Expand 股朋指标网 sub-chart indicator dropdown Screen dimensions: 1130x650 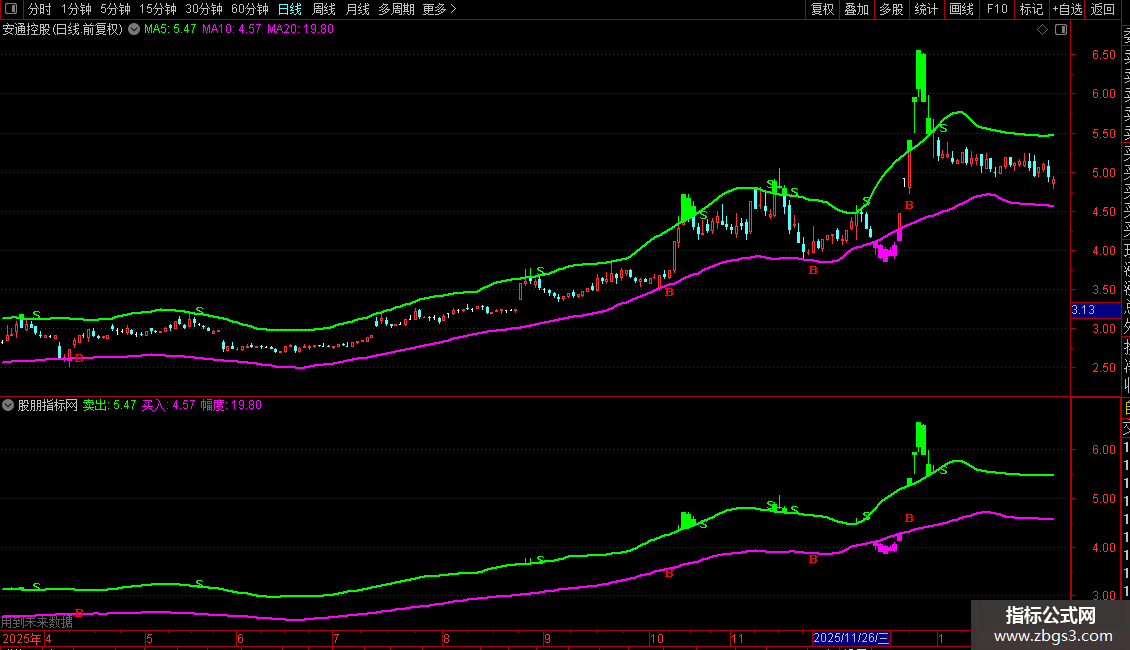8,405
